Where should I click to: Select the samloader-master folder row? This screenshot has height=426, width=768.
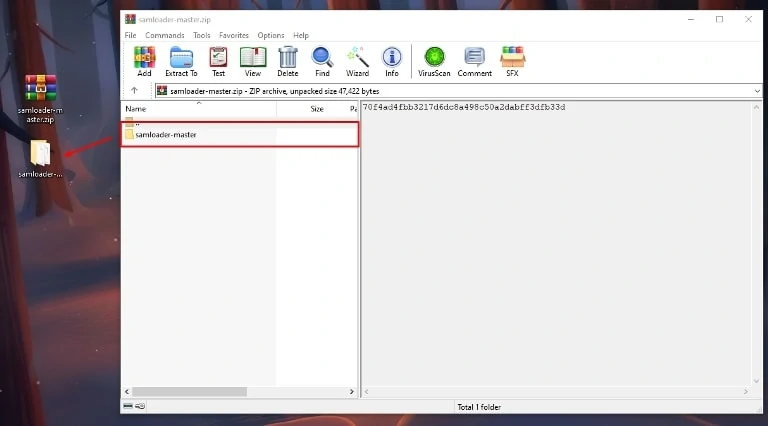(x=240, y=135)
